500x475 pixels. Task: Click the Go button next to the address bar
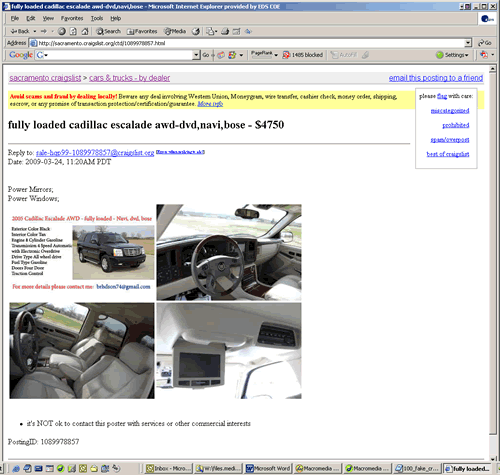point(485,43)
